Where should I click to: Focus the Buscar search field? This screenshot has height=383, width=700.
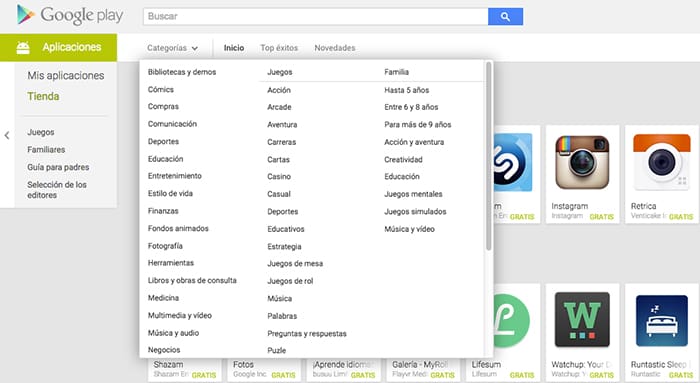click(316, 17)
